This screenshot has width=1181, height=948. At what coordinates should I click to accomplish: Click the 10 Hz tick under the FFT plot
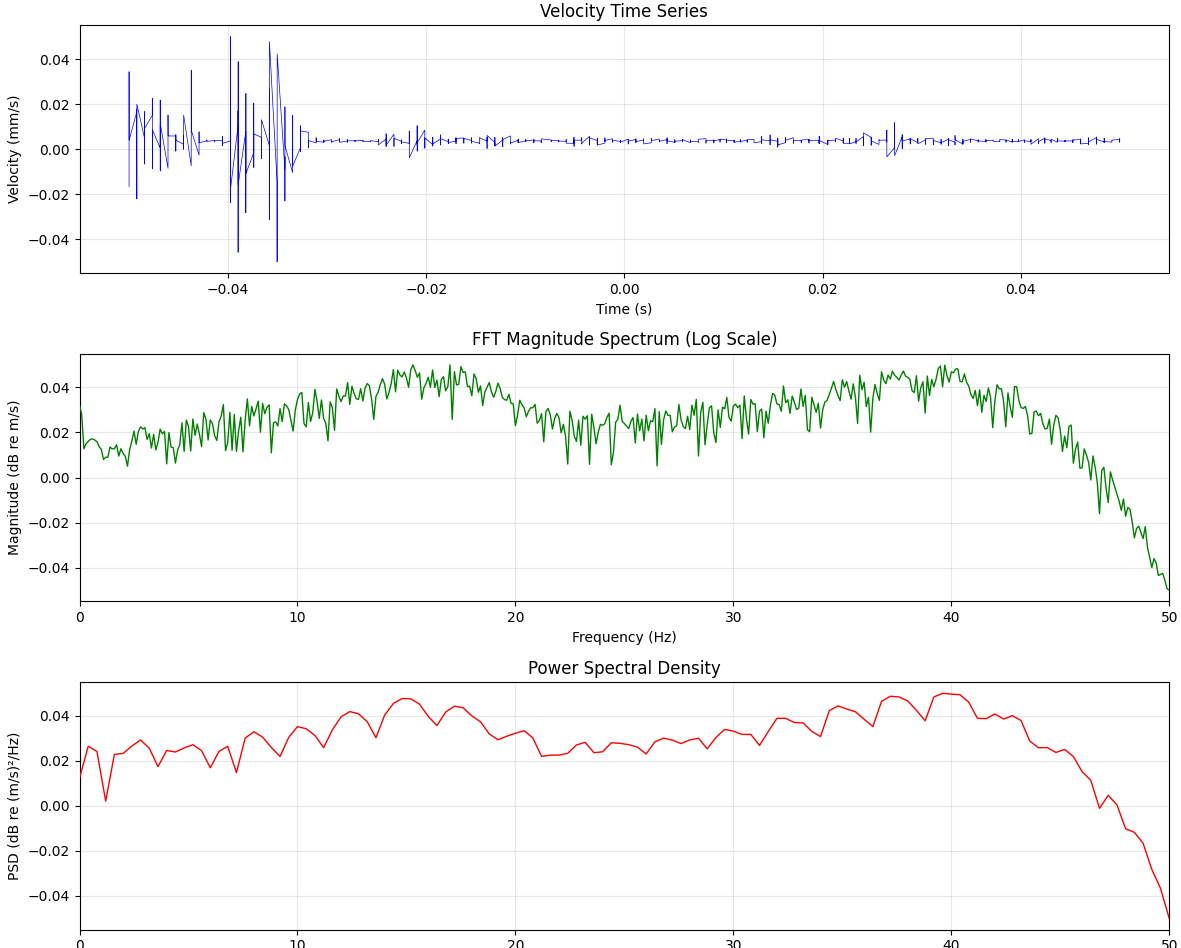tap(297, 616)
